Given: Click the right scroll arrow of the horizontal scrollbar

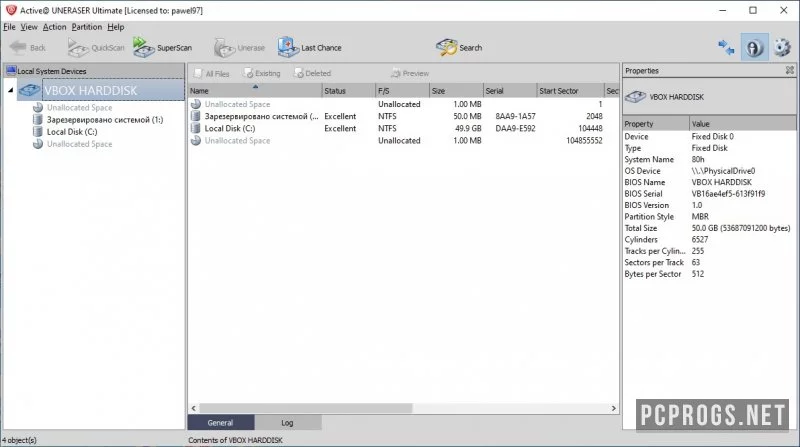Looking at the screenshot, I should point(613,408).
